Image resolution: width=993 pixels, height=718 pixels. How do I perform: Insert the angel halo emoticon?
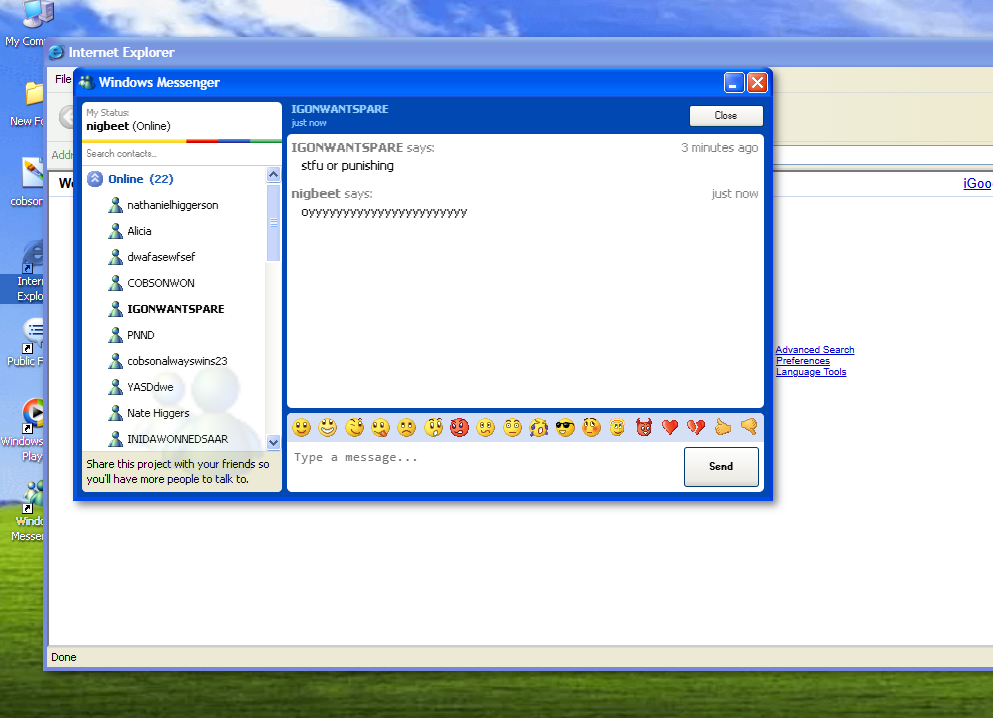click(x=617, y=428)
